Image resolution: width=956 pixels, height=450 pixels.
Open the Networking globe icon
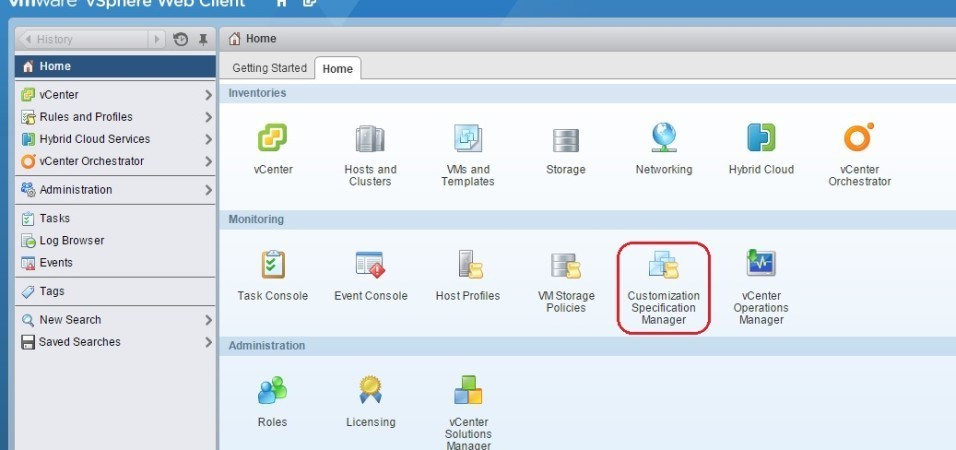(663, 138)
